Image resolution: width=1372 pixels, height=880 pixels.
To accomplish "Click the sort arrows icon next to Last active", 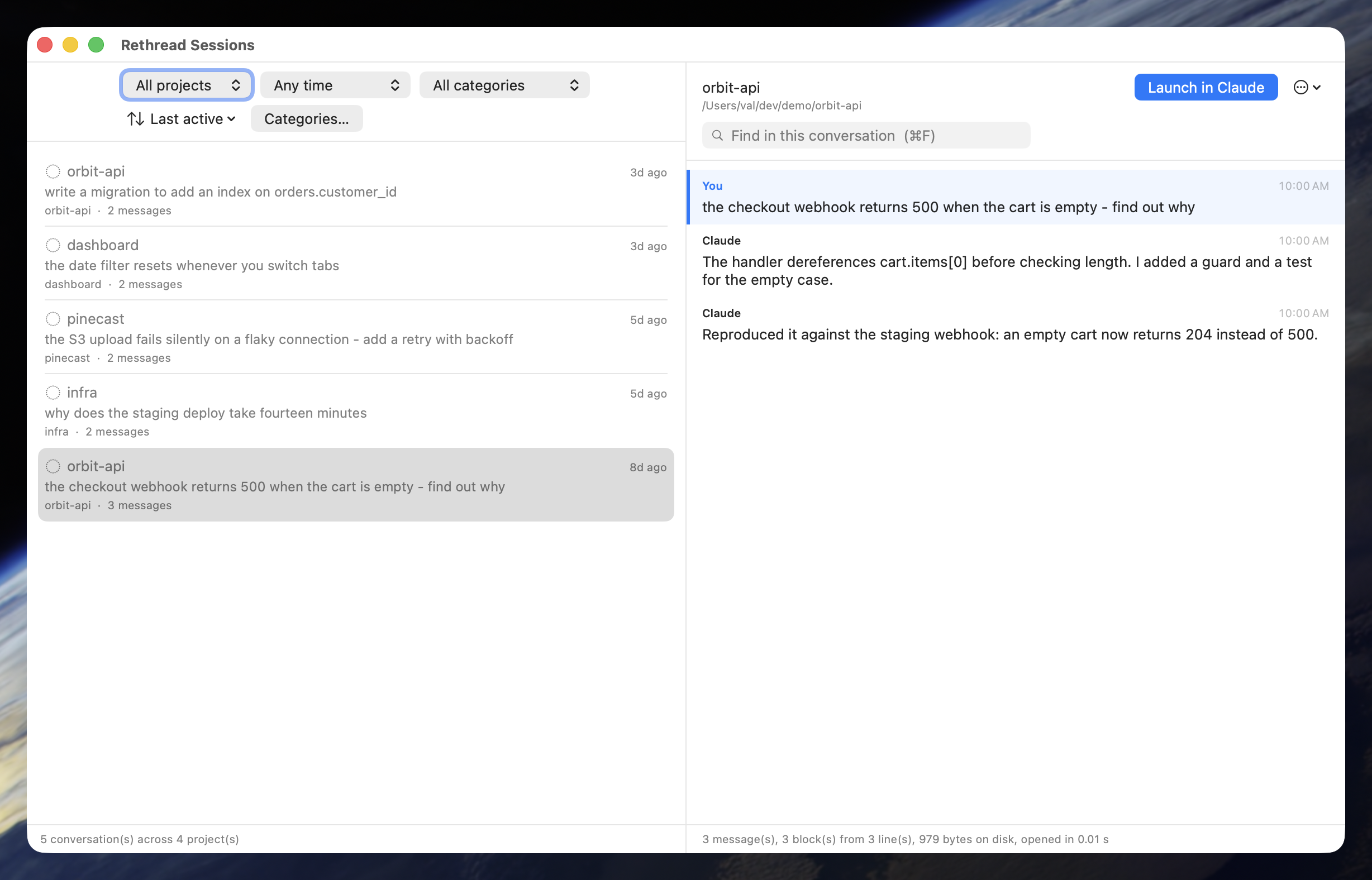I will coord(136,119).
